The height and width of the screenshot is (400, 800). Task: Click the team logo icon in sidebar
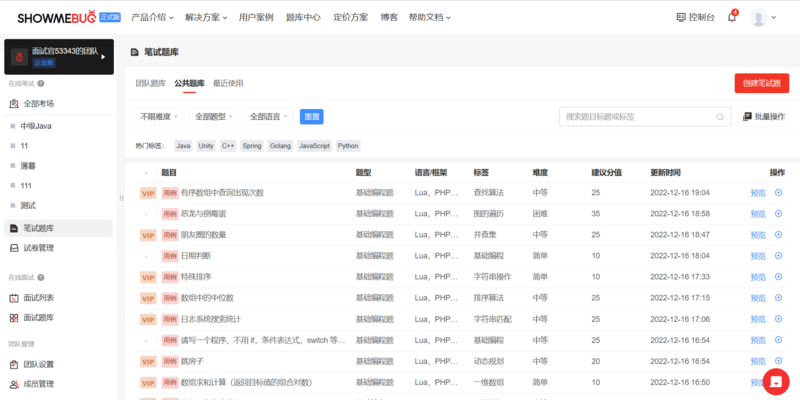coord(19,57)
